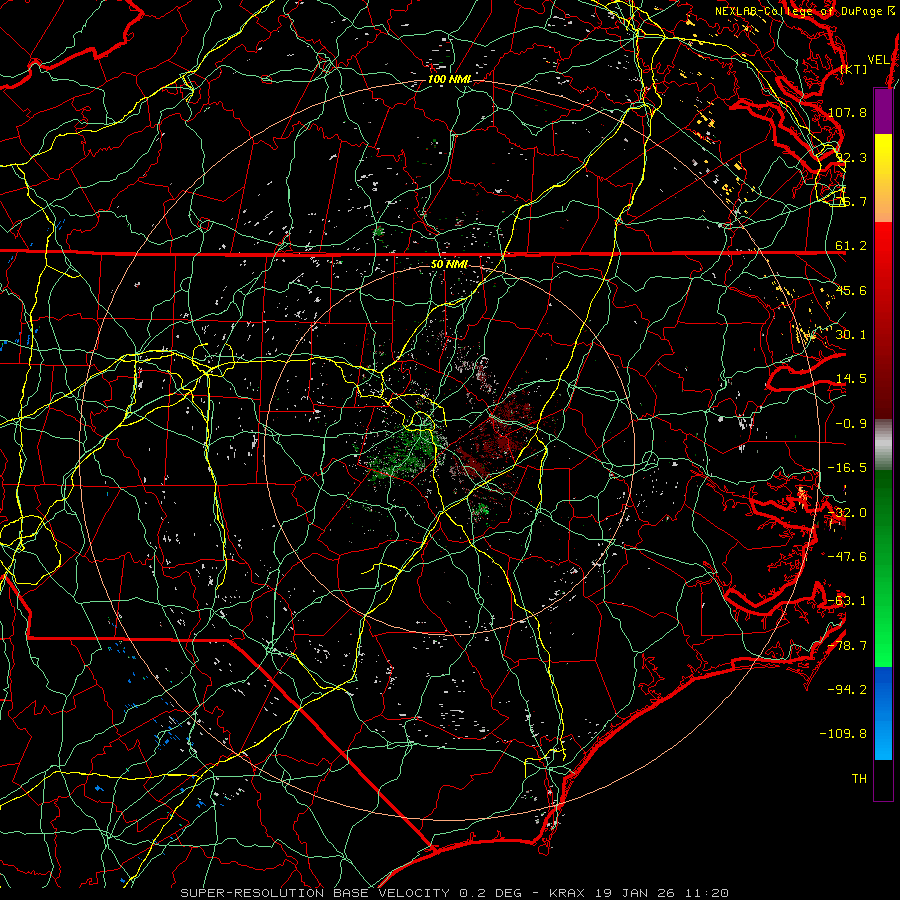Click the 107.8 velocity scale value

point(847,112)
